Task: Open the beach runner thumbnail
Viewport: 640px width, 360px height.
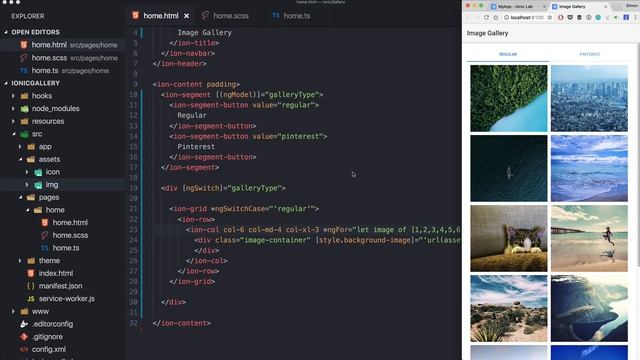Action: (x=589, y=238)
